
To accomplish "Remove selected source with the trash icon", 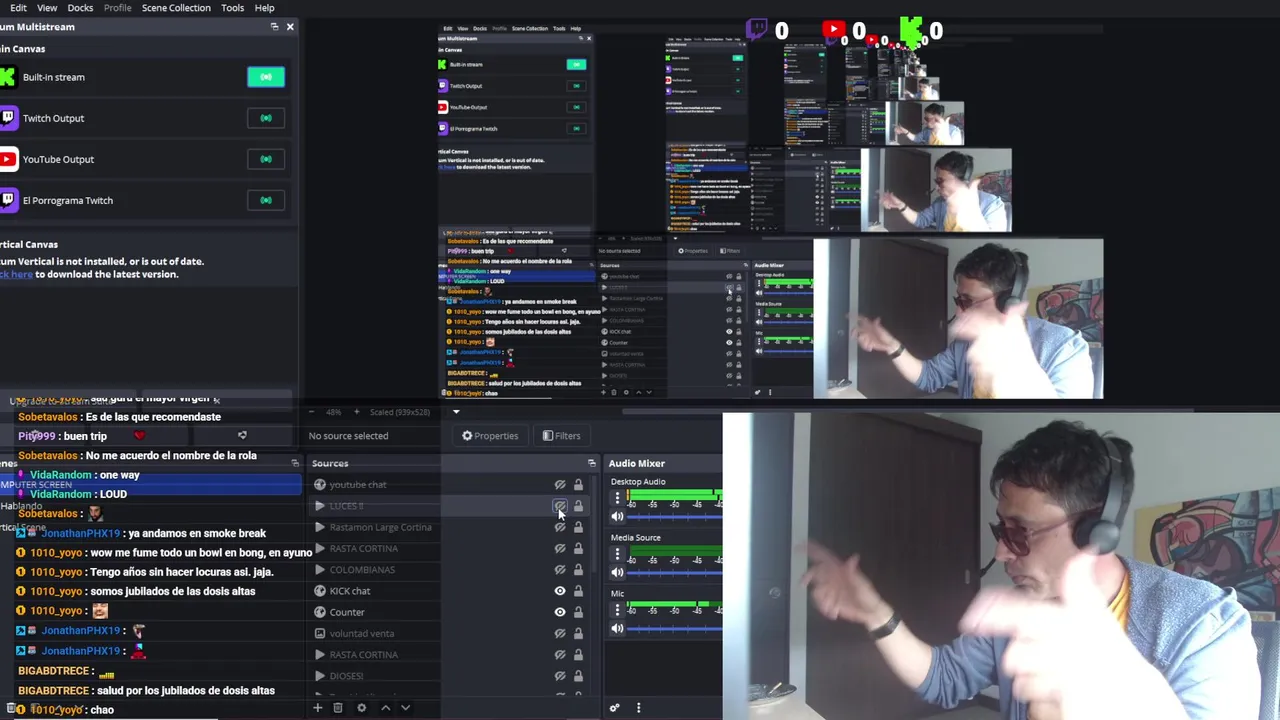I will click(x=338, y=708).
